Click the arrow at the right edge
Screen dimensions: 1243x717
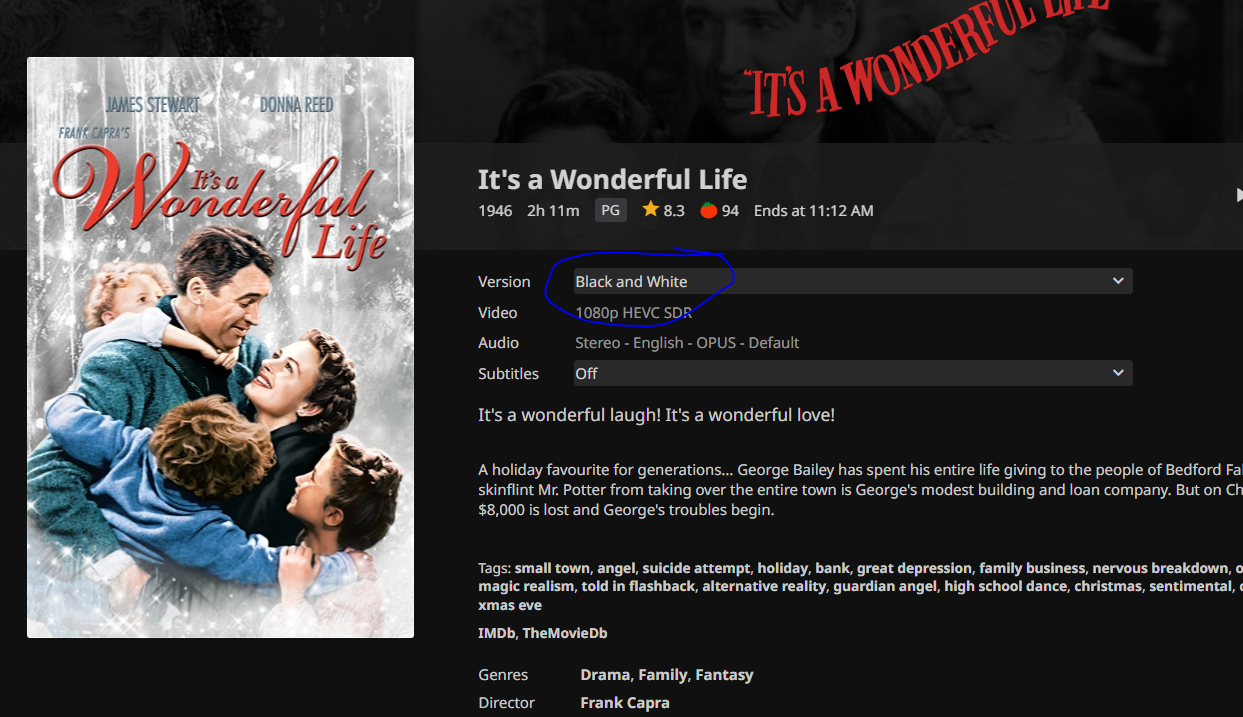pyautogui.click(x=1238, y=196)
